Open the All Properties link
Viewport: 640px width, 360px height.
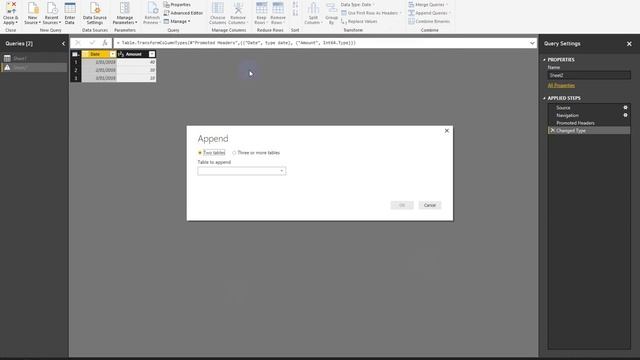[x=561, y=86]
